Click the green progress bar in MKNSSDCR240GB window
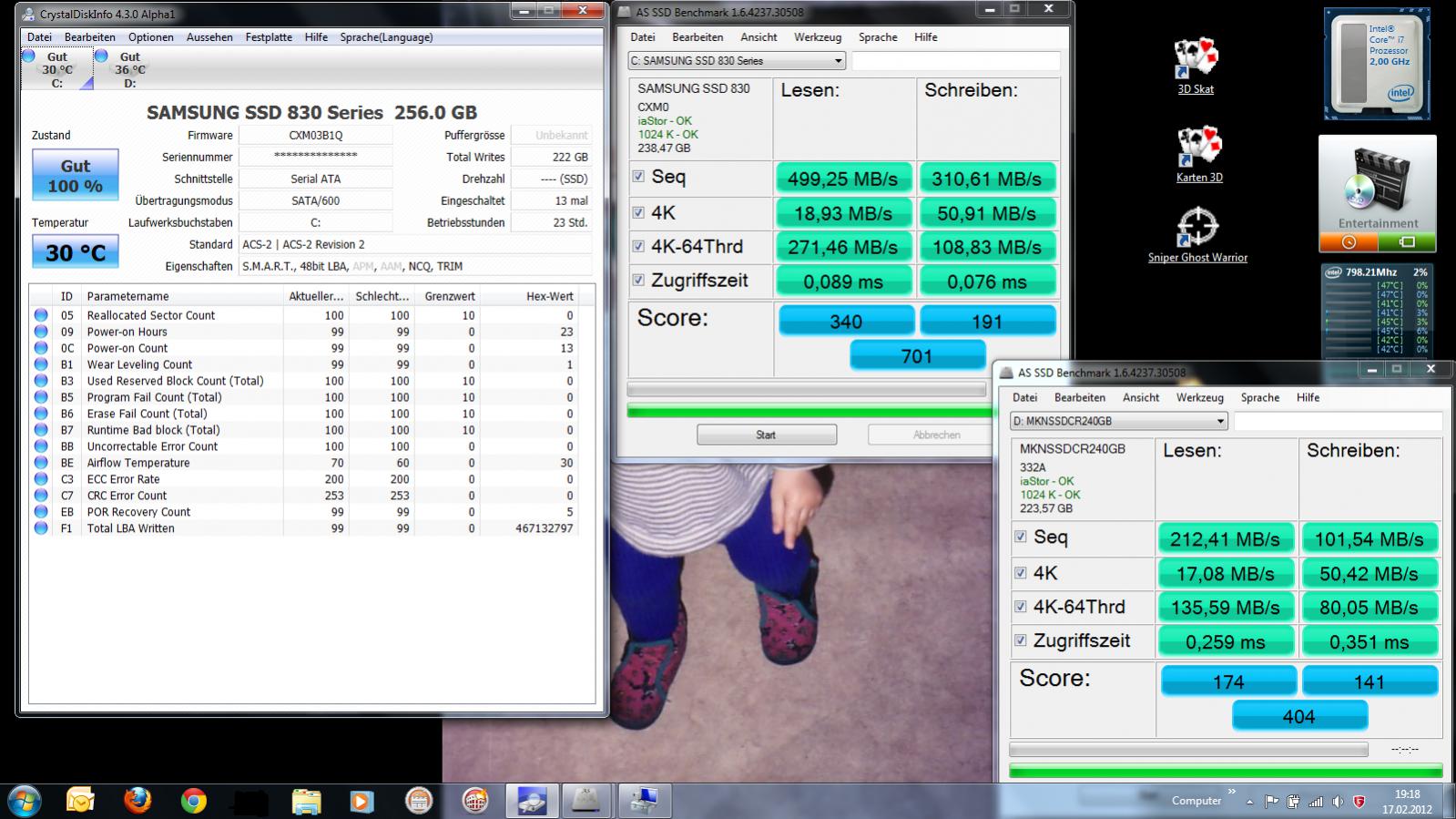The image size is (1456, 819). [1226, 772]
